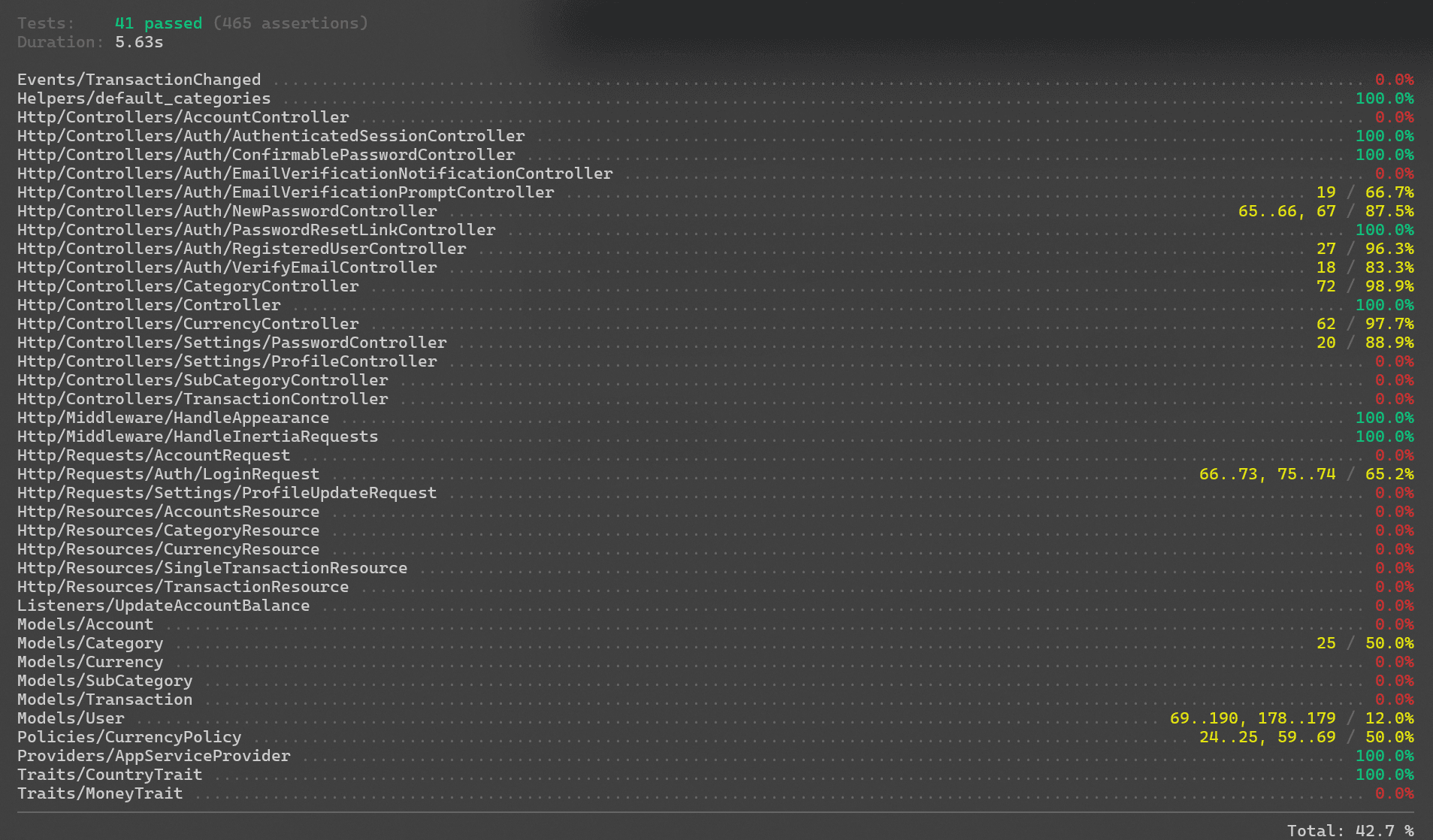Click the Events/TransactionChanged coverage line
Screen dimensions: 1433x840
click(x=138, y=79)
